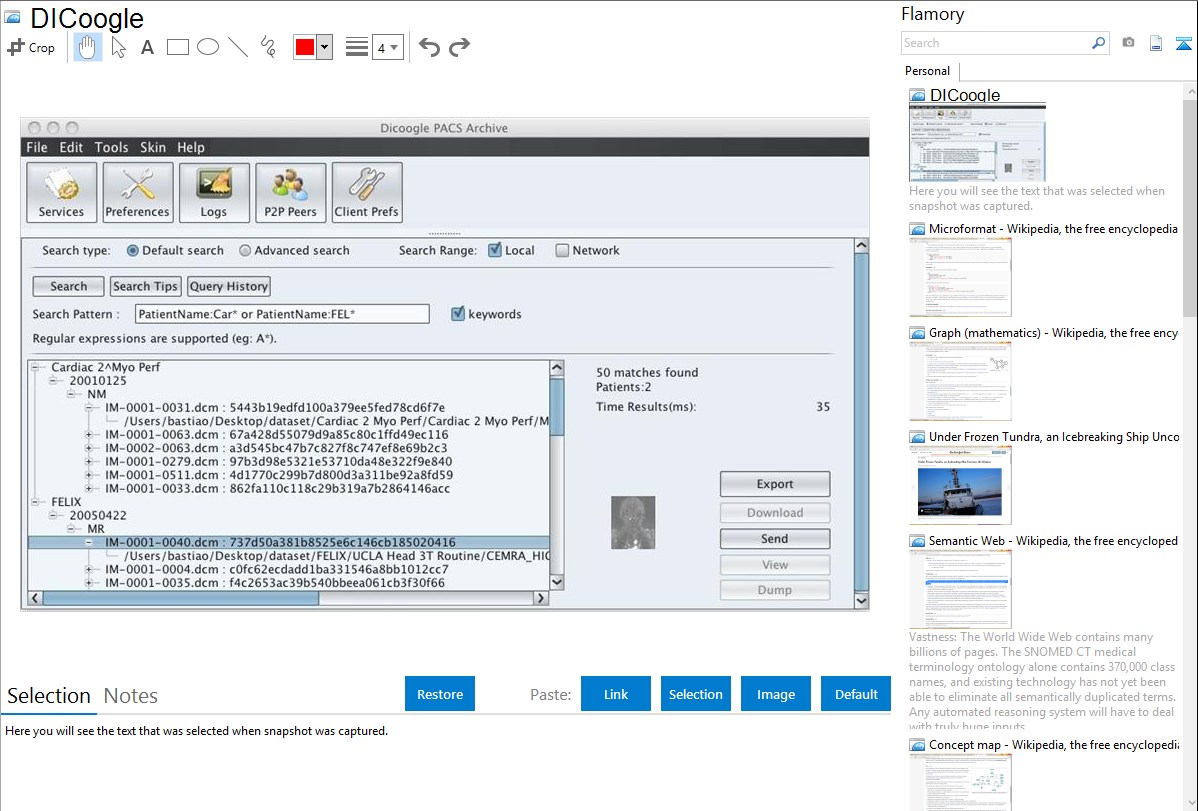Image resolution: width=1198 pixels, height=811 pixels.
Task: Paste as Image button
Action: coord(776,694)
